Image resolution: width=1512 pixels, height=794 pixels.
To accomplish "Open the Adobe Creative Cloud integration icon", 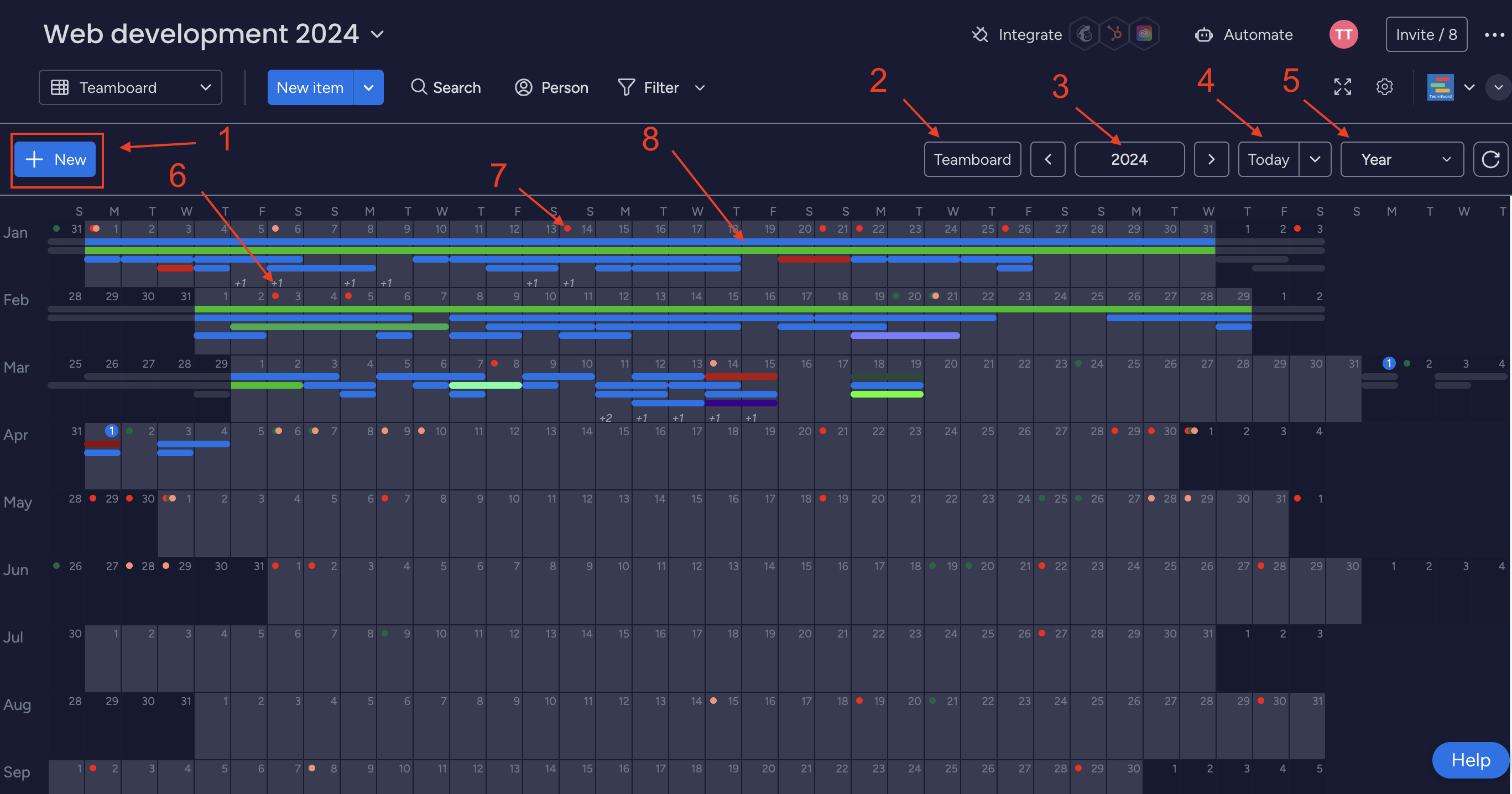I will click(1144, 33).
